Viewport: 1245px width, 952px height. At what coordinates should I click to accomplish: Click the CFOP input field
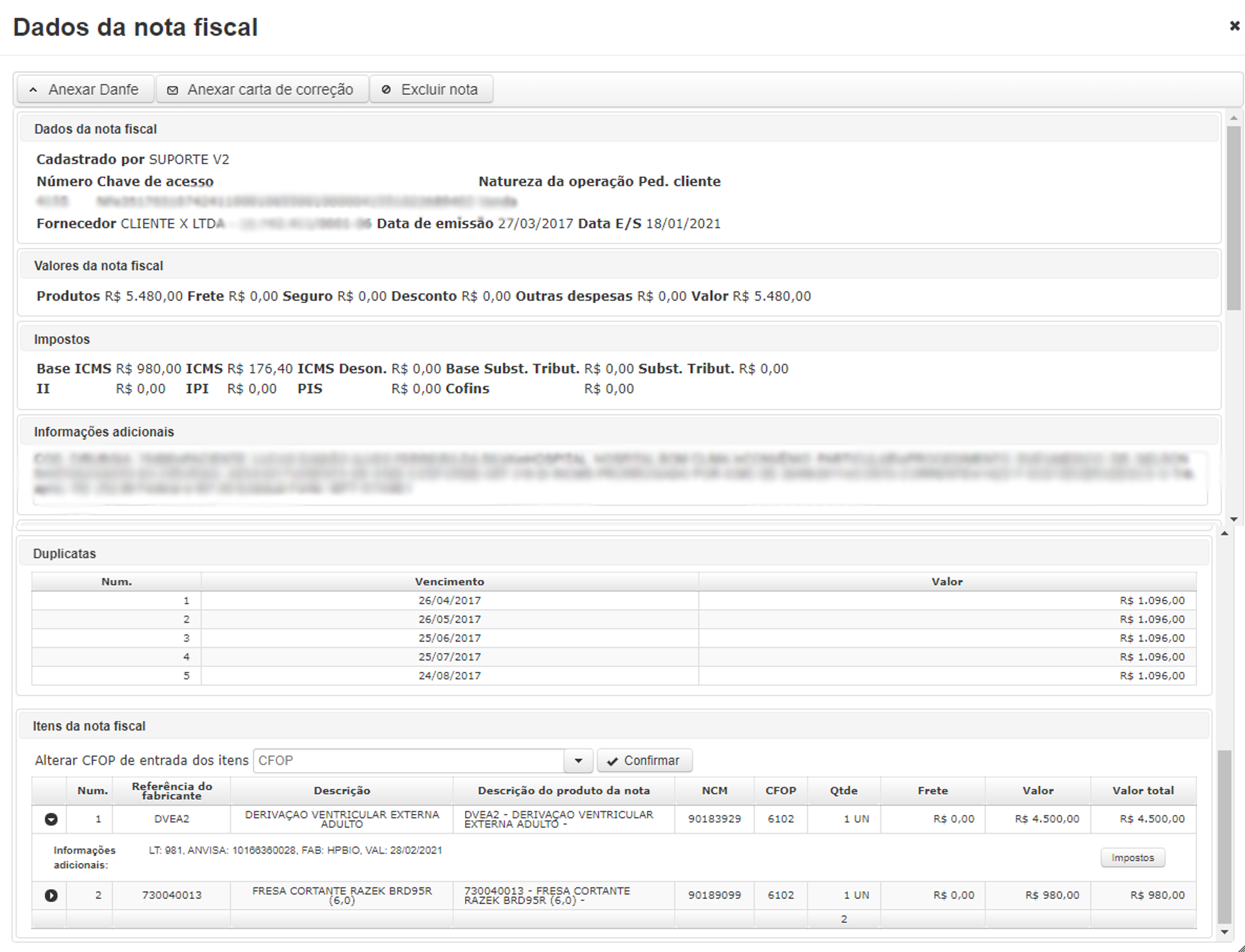coord(409,761)
